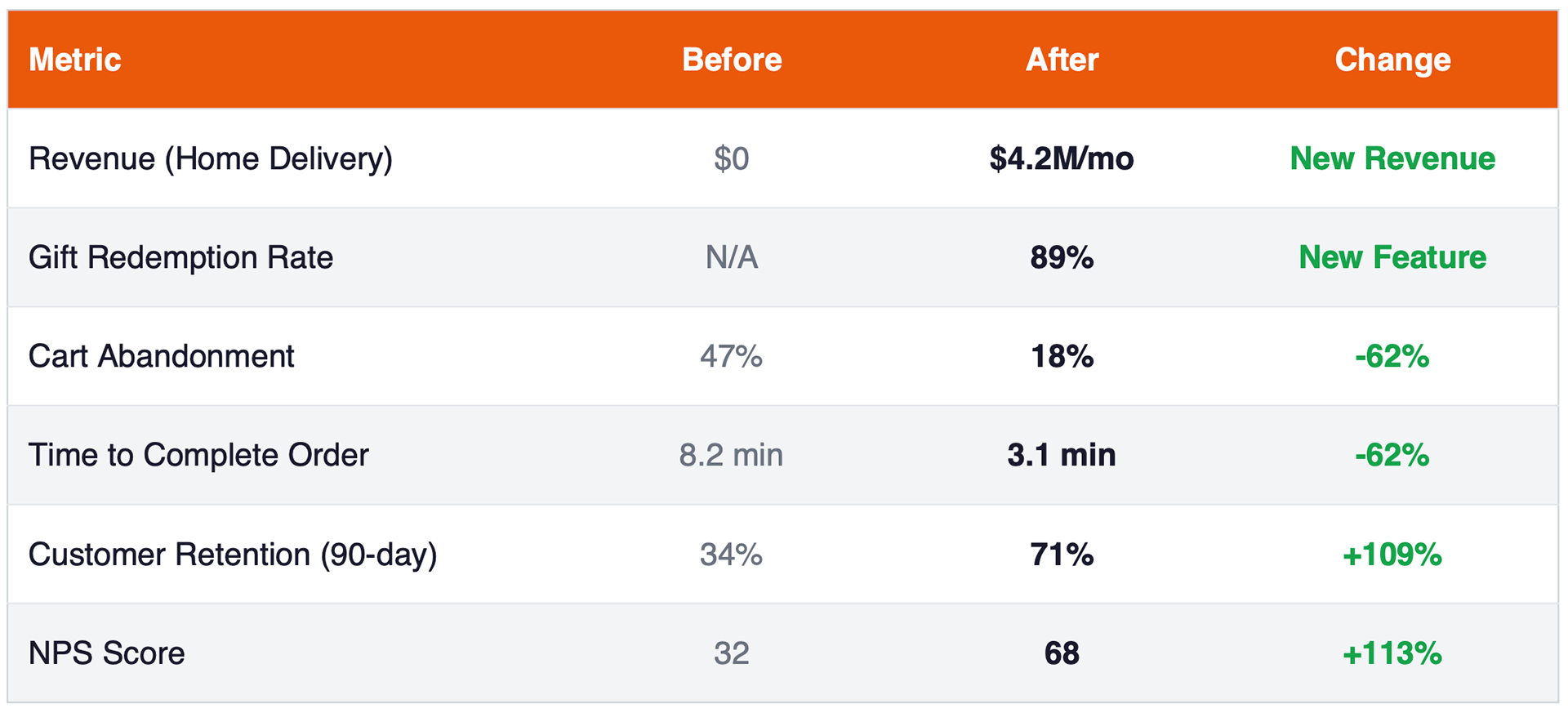This screenshot has width=1568, height=713.
Task: Select the Customer Retention (90-day) label
Action: click(233, 555)
